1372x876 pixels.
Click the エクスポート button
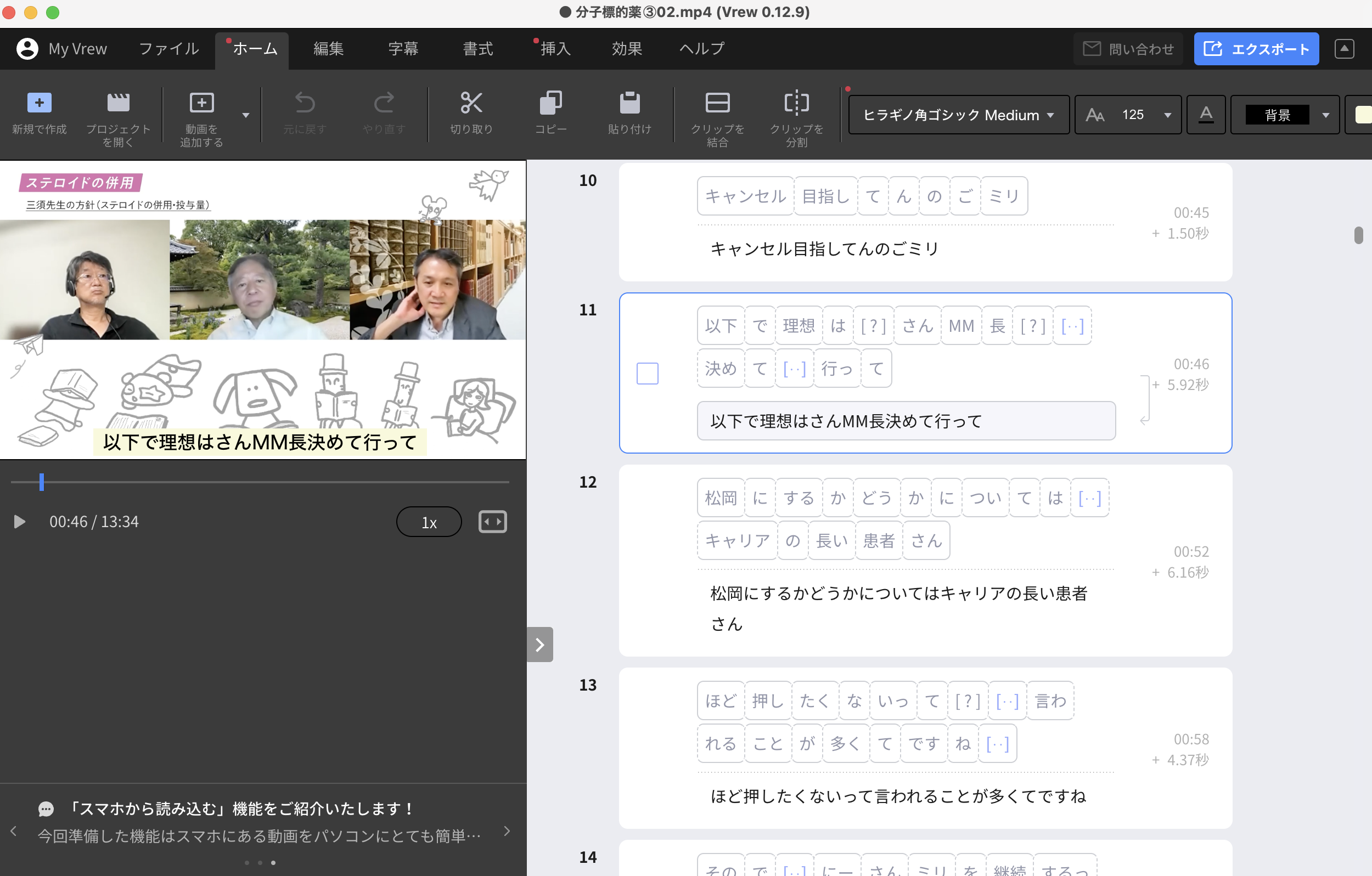pyautogui.click(x=1256, y=49)
